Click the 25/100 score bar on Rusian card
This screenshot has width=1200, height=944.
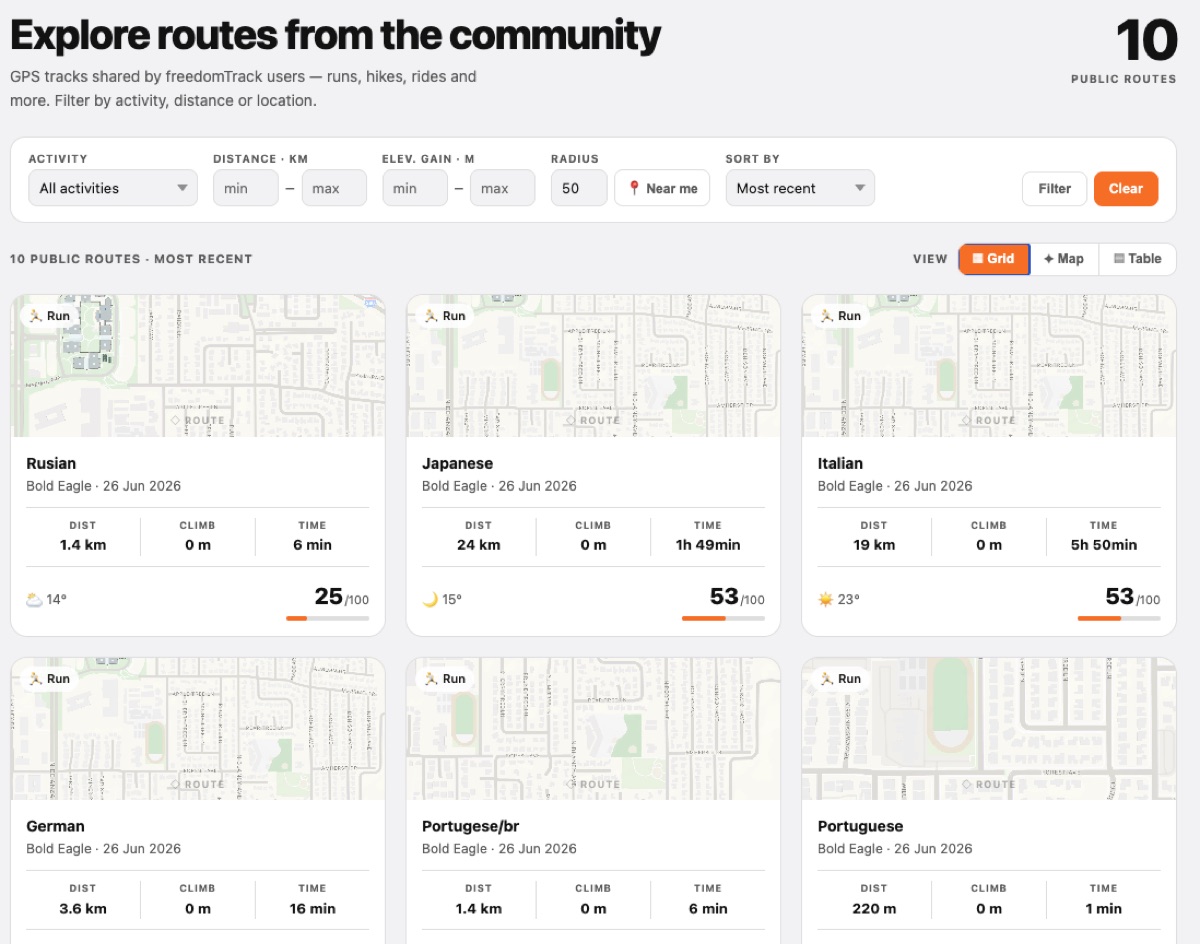click(x=327, y=618)
